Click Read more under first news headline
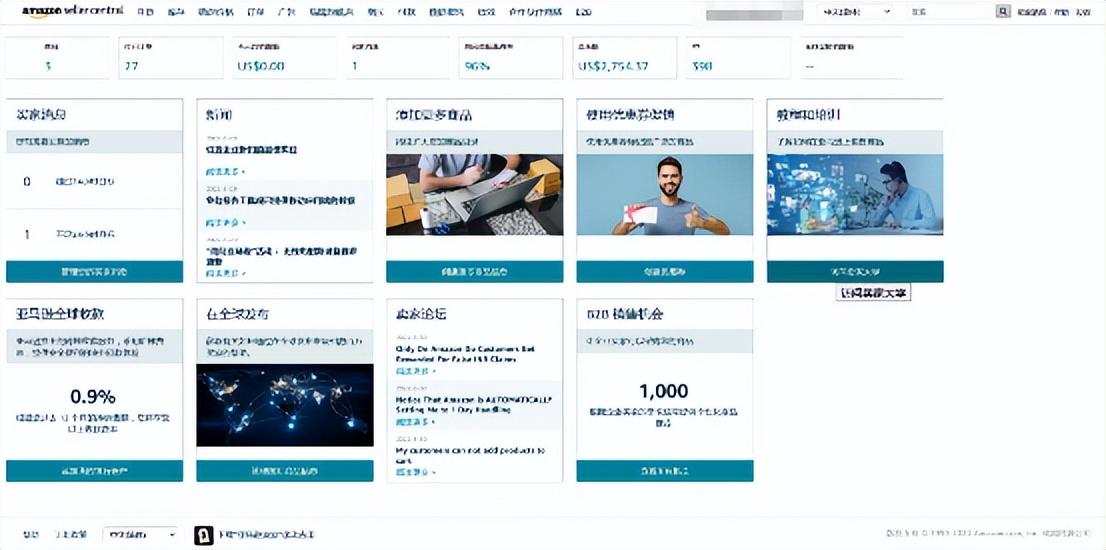Image resolution: width=1106 pixels, height=550 pixels. (x=226, y=171)
